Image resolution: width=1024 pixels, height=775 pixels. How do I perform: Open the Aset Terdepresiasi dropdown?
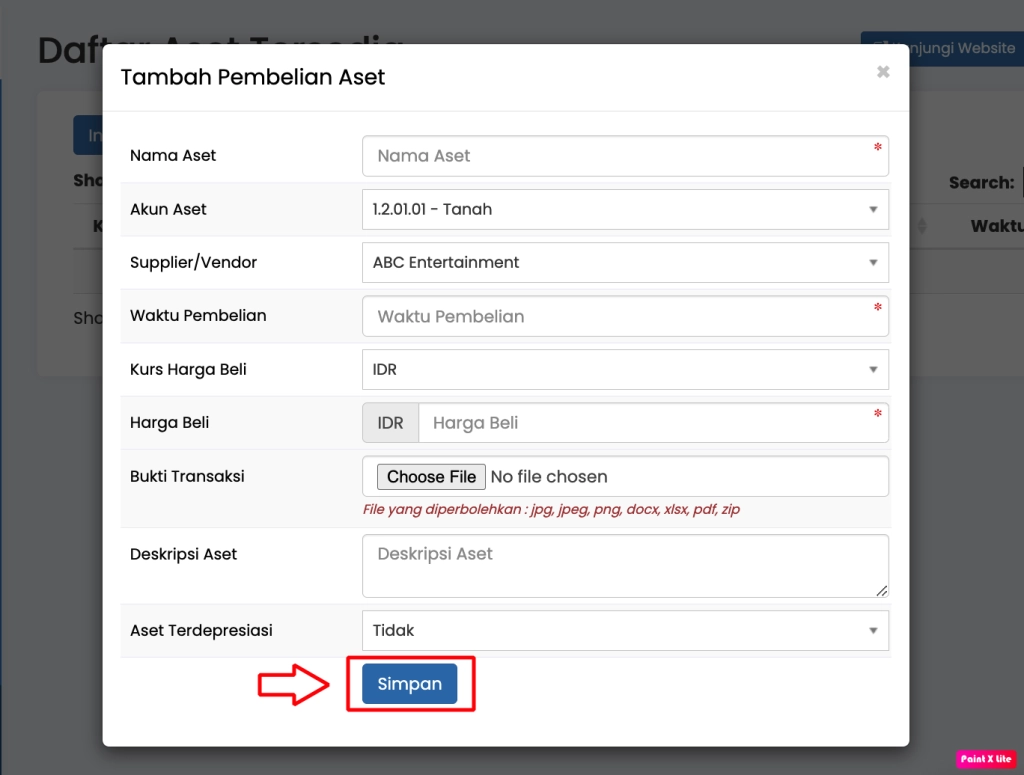click(x=624, y=631)
